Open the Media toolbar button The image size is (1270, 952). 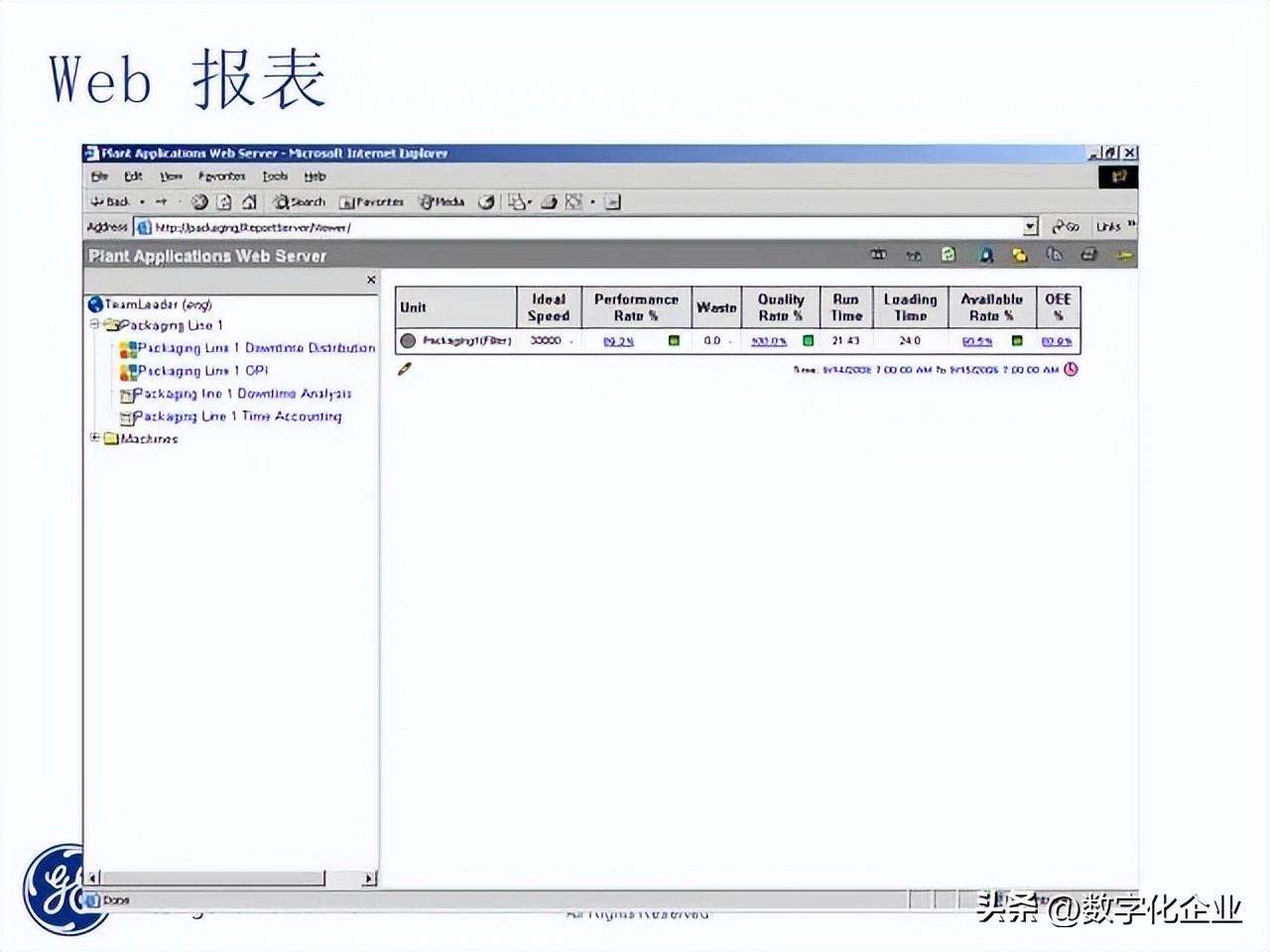pos(442,201)
